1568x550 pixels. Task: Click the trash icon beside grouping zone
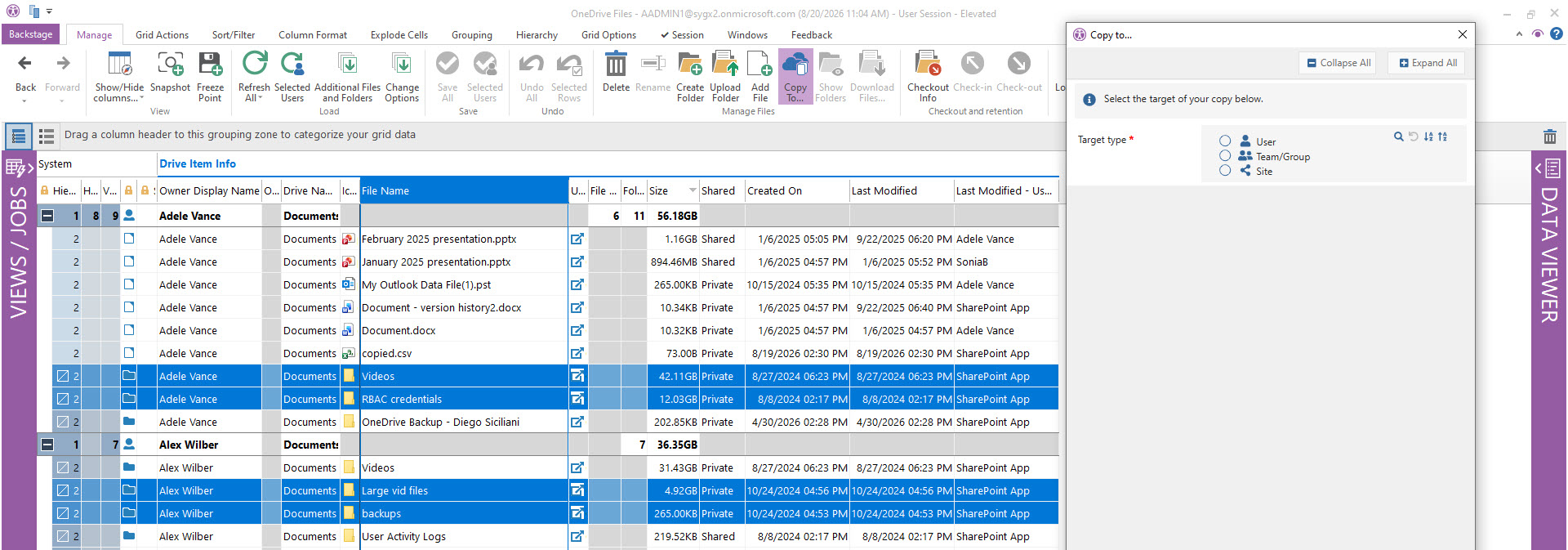click(x=1550, y=136)
